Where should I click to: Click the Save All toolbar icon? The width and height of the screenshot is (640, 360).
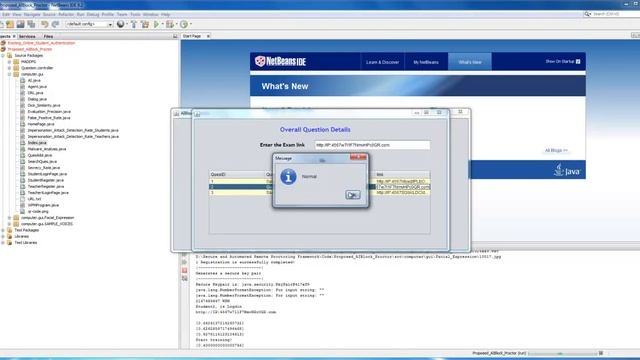[31, 24]
